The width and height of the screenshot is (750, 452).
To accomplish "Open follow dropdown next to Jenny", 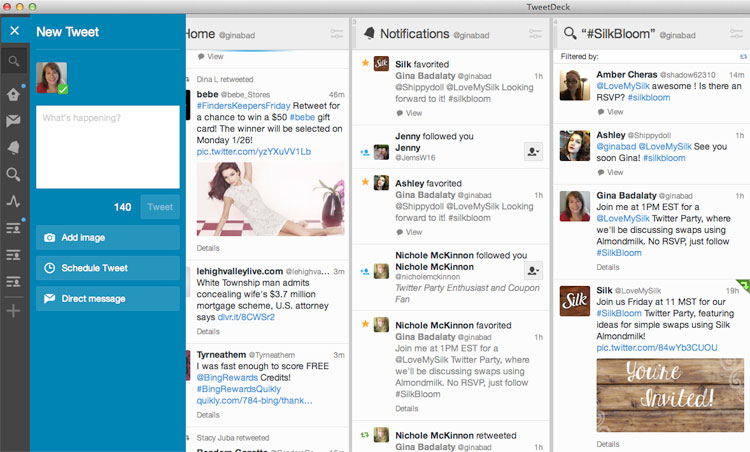I will point(533,152).
